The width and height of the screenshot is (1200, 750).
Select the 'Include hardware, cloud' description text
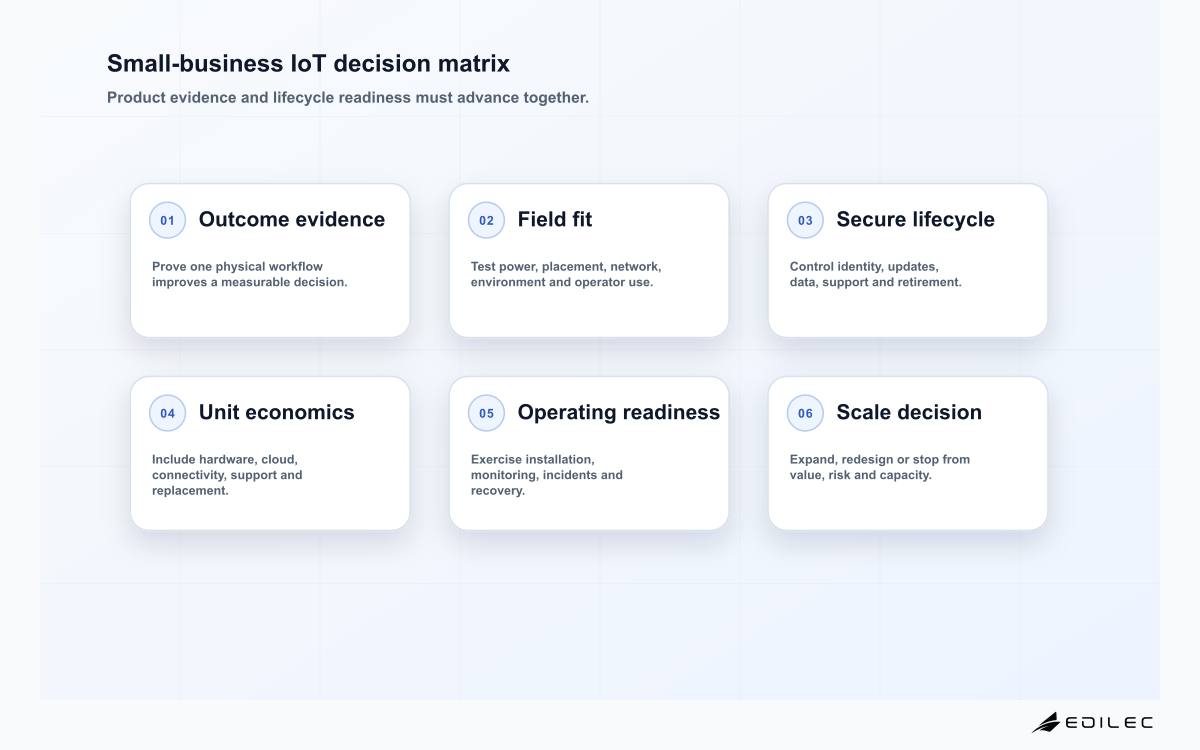227,475
